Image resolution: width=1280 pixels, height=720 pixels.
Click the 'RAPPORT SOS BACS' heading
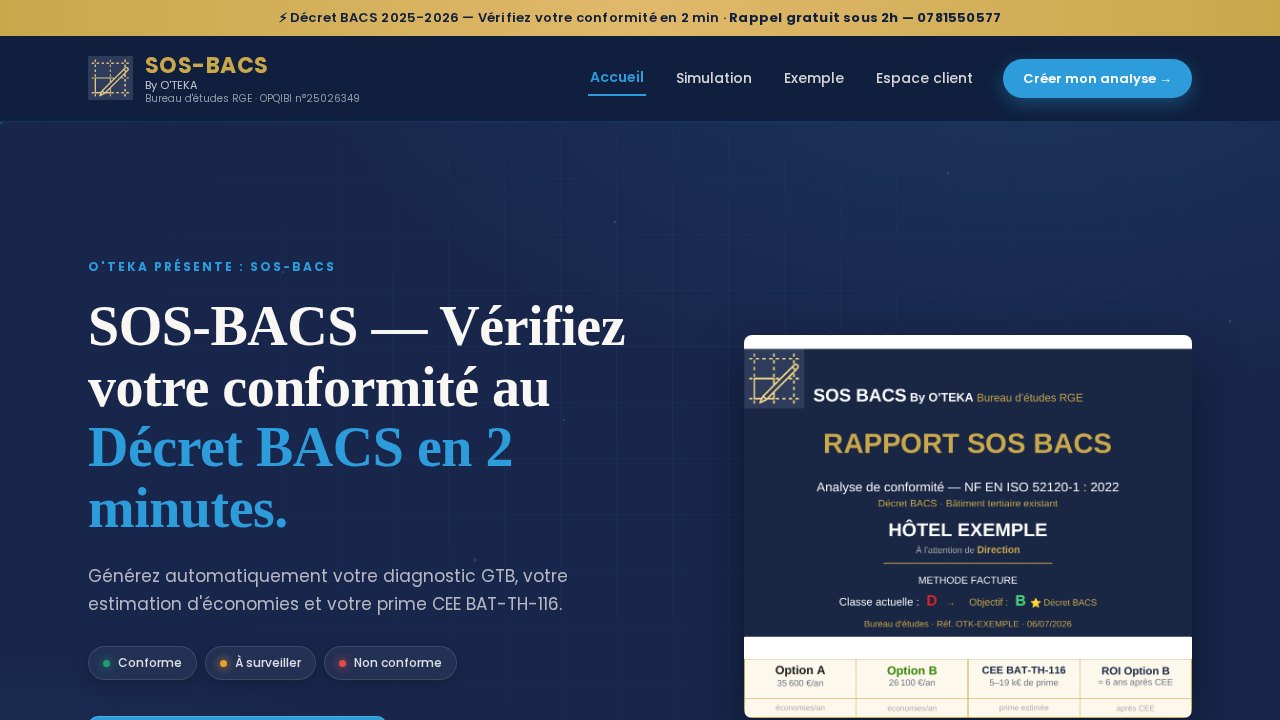967,443
